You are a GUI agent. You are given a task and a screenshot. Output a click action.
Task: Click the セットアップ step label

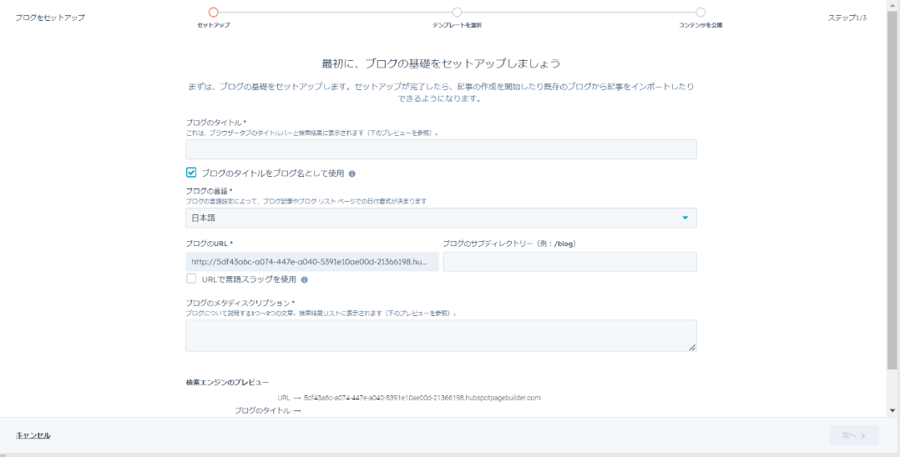point(214,25)
